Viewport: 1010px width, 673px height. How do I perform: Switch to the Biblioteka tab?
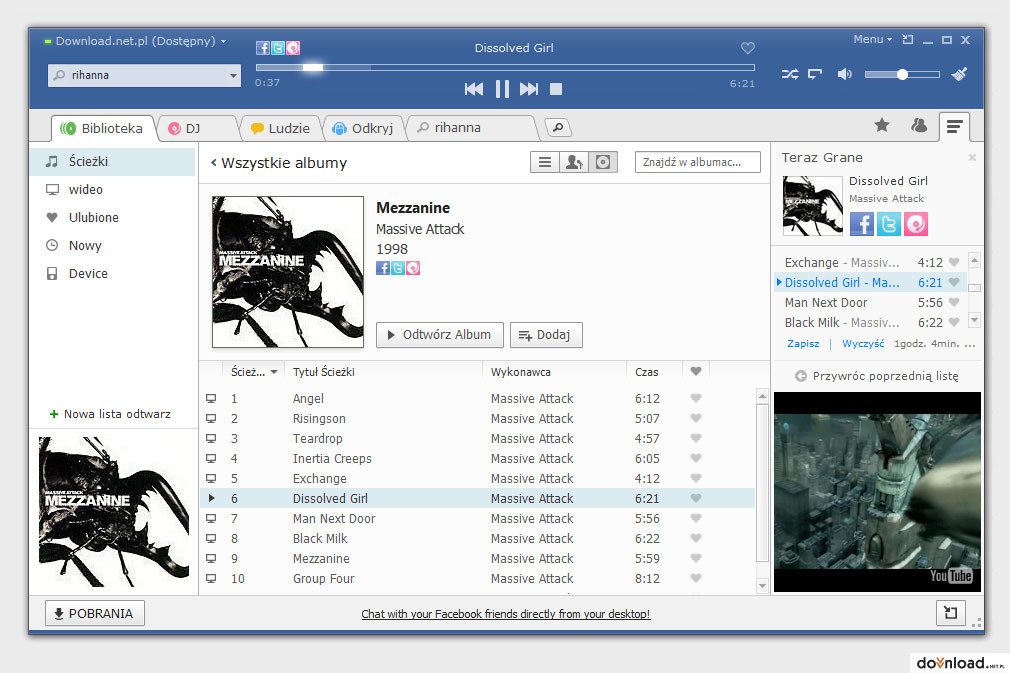(x=103, y=128)
